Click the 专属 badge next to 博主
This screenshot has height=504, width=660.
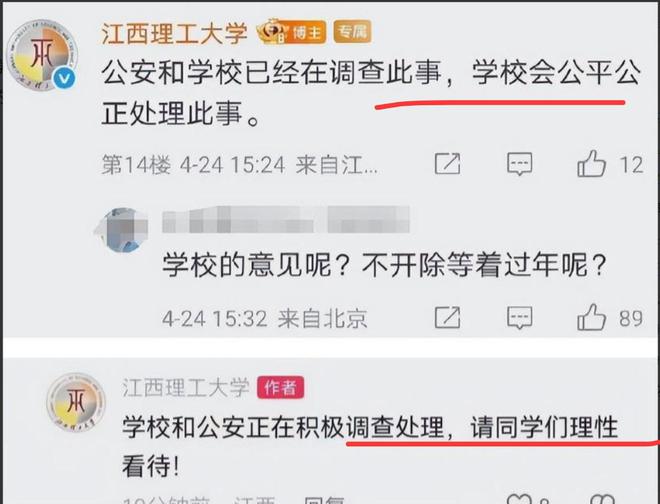click(352, 31)
